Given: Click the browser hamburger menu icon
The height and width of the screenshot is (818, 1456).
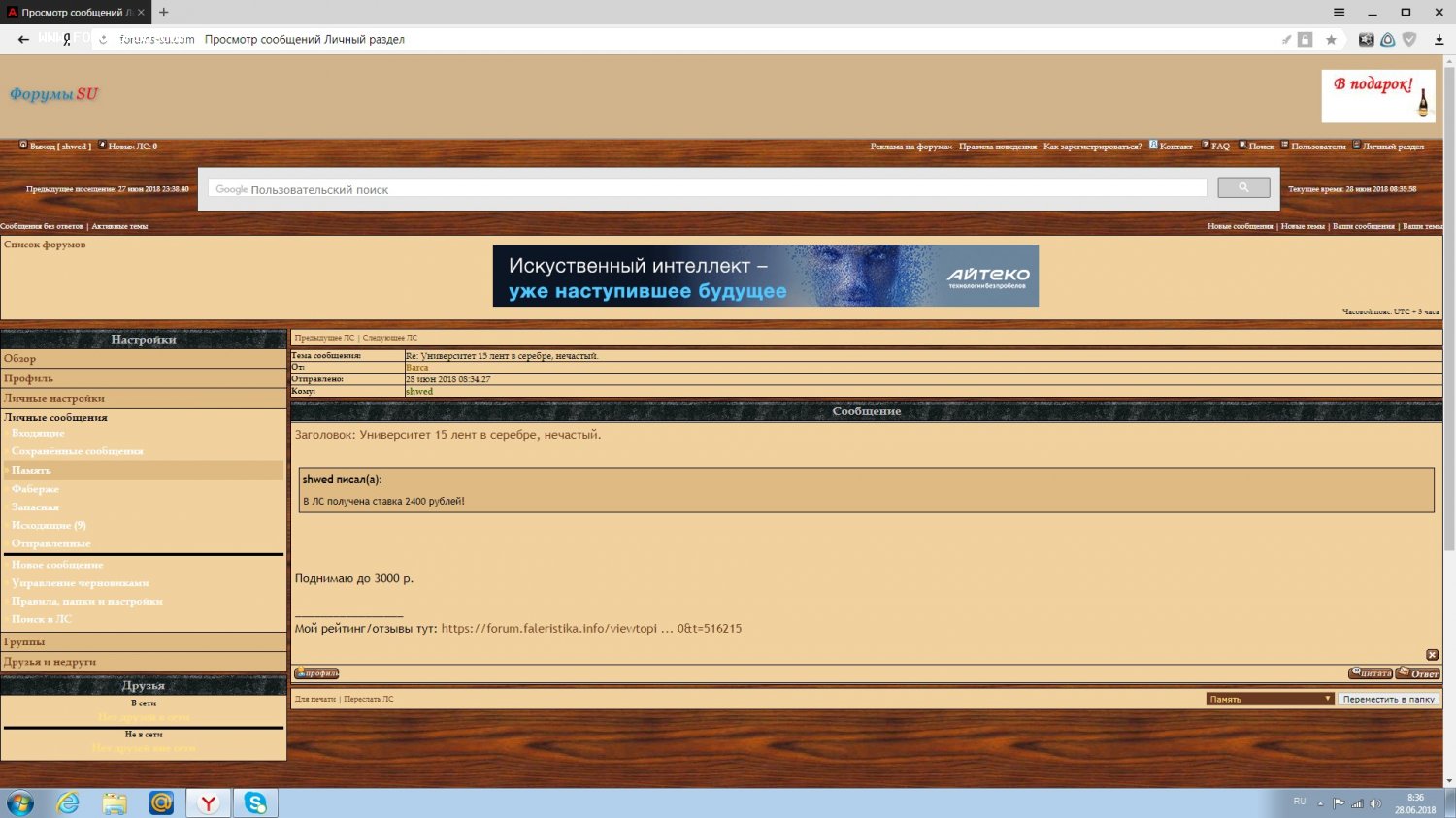Looking at the screenshot, I should click(x=1339, y=13).
